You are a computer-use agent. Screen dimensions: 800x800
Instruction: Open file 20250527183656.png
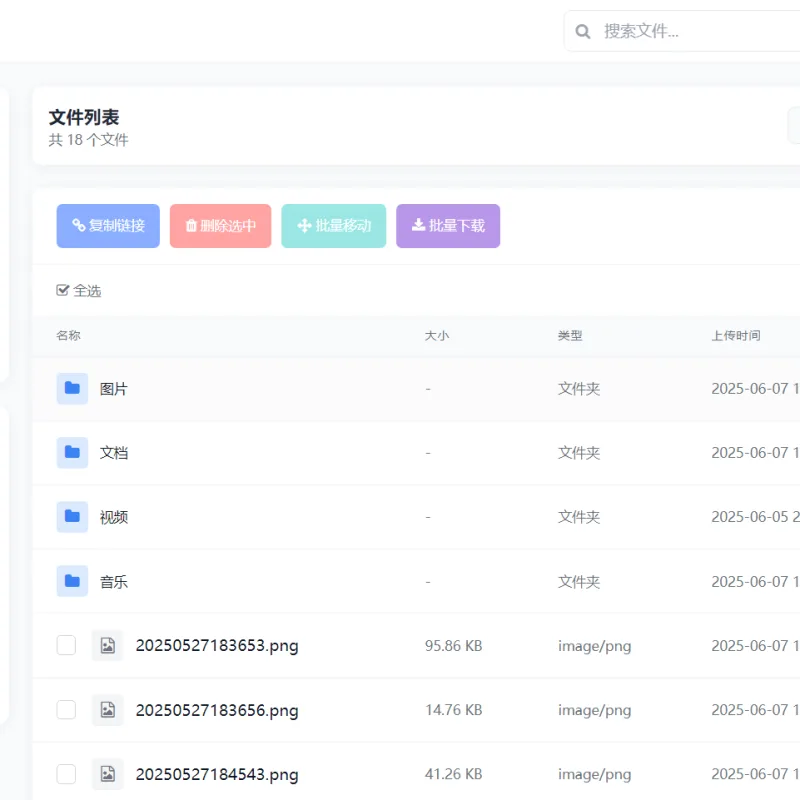(217, 710)
